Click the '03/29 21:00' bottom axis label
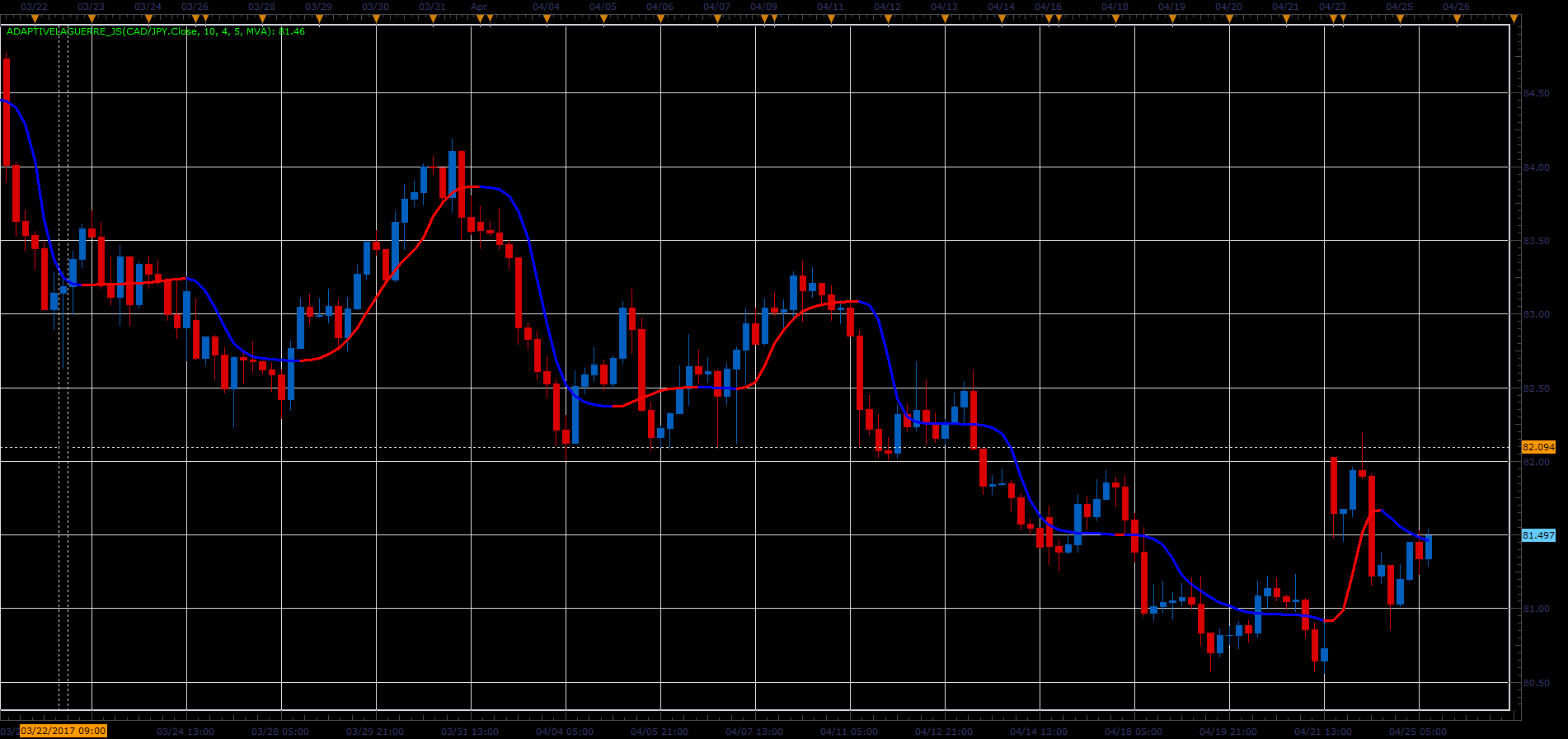Viewport: 1568px width, 739px height. (375, 732)
